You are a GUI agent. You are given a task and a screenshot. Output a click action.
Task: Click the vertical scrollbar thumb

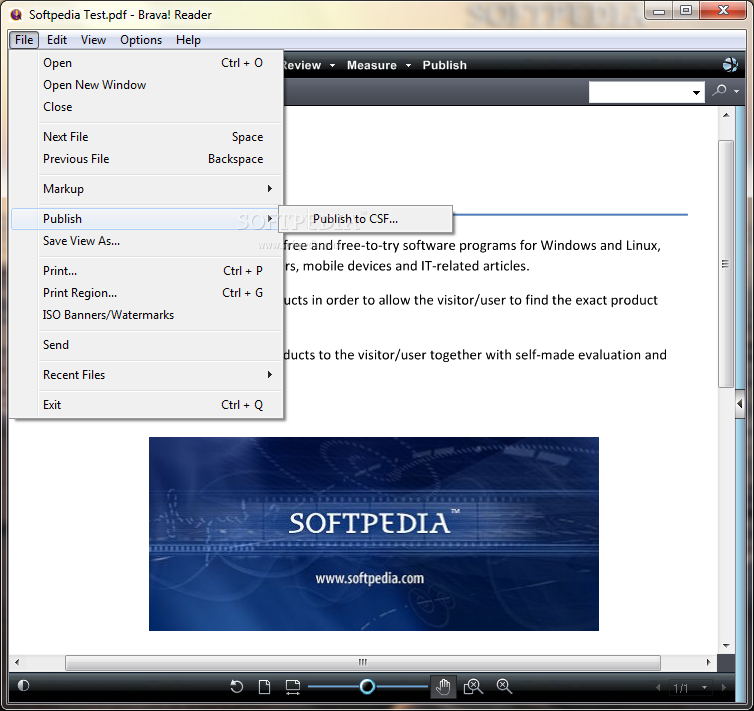(x=726, y=263)
